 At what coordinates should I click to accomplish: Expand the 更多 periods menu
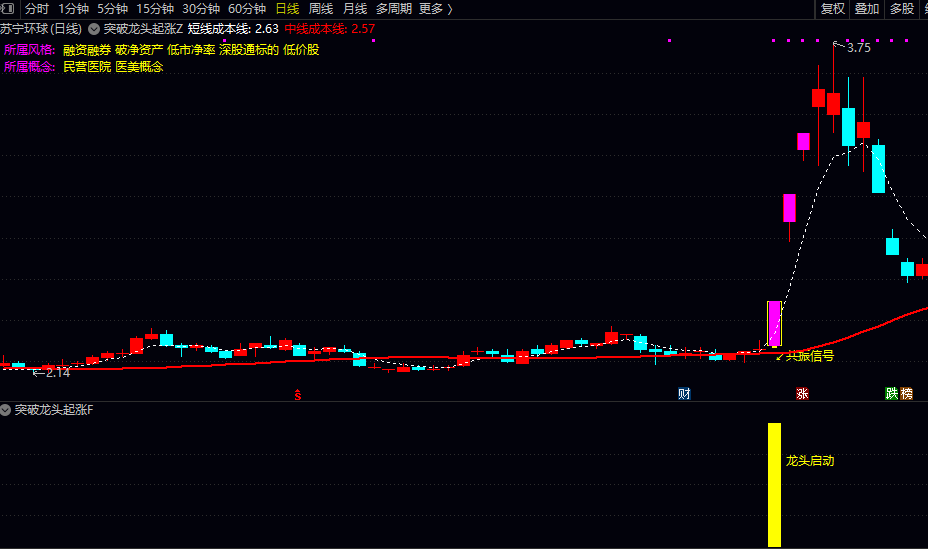coord(436,9)
